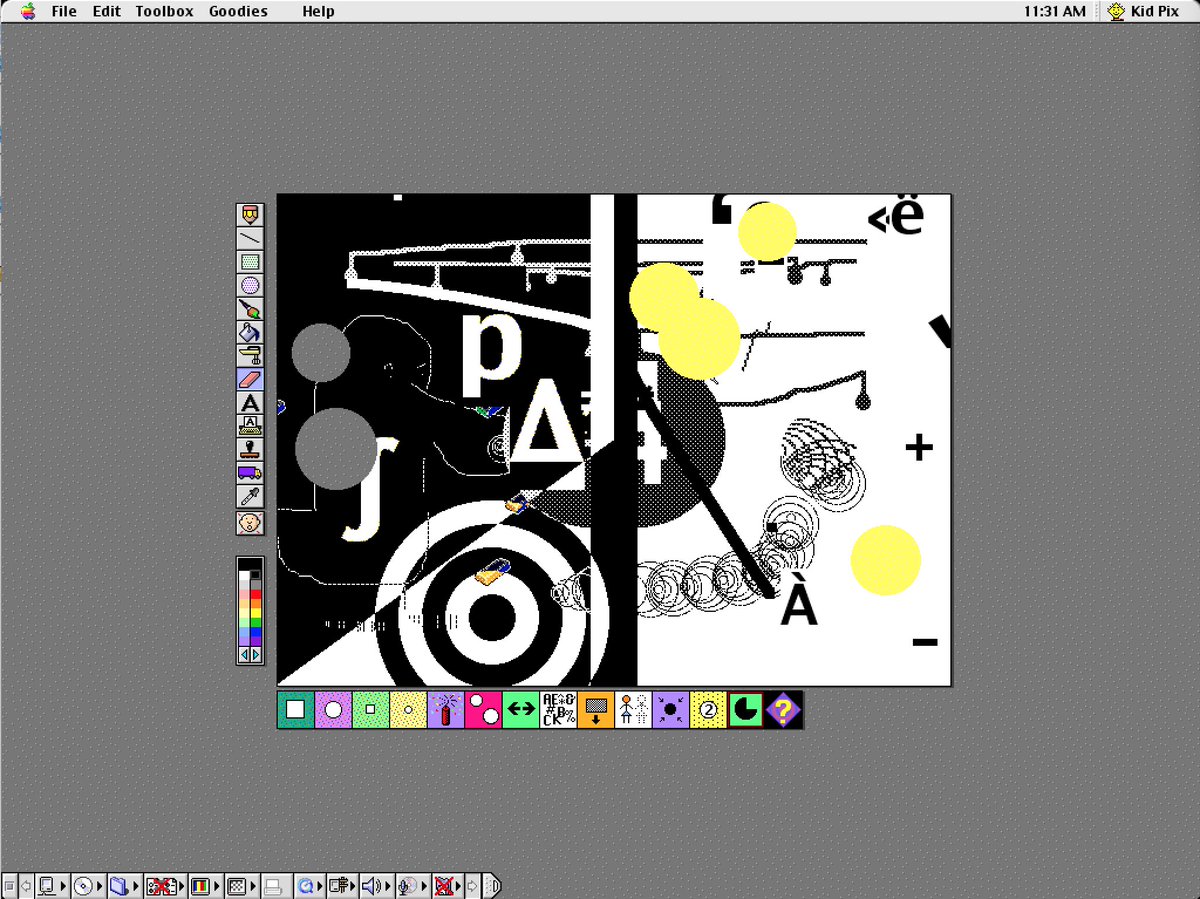Viewport: 1200px width, 899px height.
Task: Open the File menu
Action: tap(64, 11)
